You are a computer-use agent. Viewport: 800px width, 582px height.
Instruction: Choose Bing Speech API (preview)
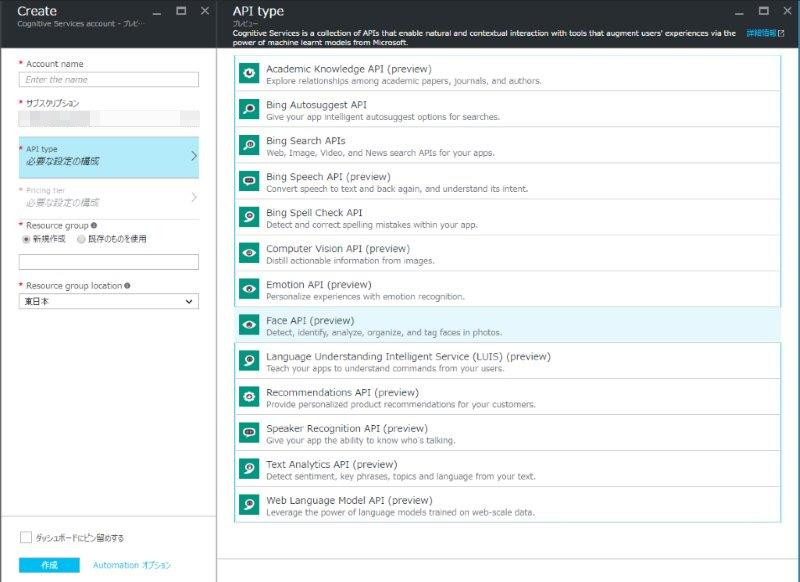(507, 181)
